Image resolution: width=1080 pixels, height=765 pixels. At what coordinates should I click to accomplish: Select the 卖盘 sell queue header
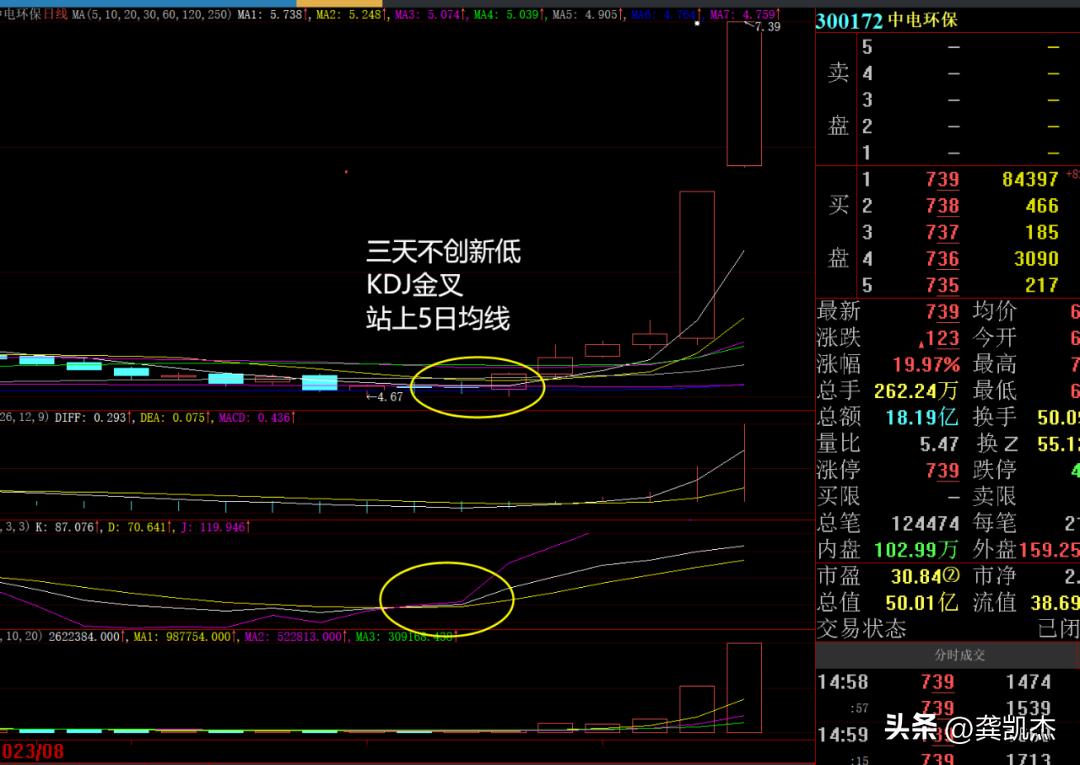pos(837,100)
